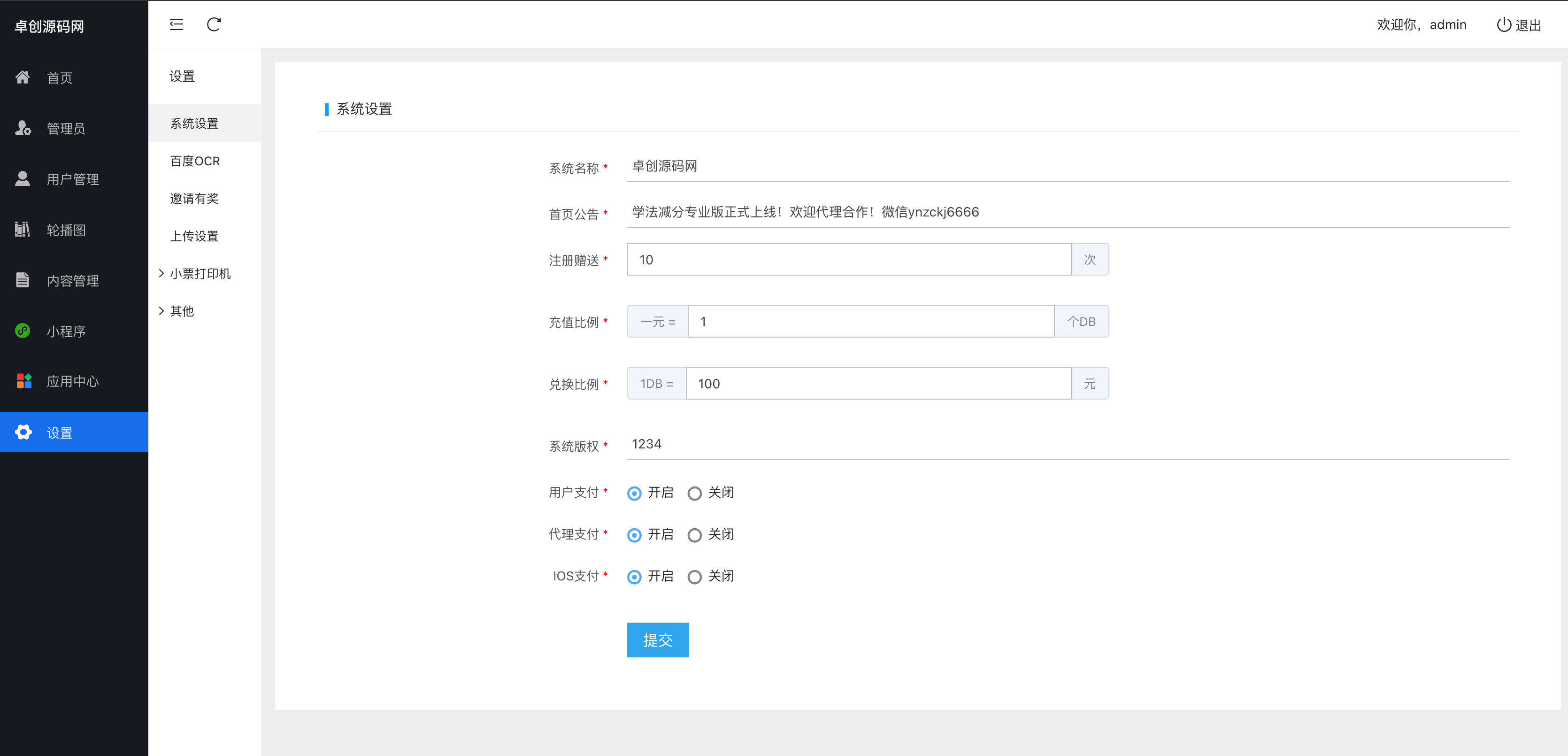Open the 百度OCR settings page

click(193, 161)
